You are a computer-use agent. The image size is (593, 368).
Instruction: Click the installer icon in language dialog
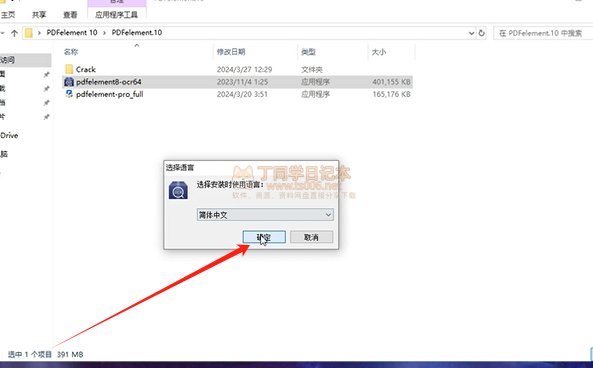tap(178, 190)
